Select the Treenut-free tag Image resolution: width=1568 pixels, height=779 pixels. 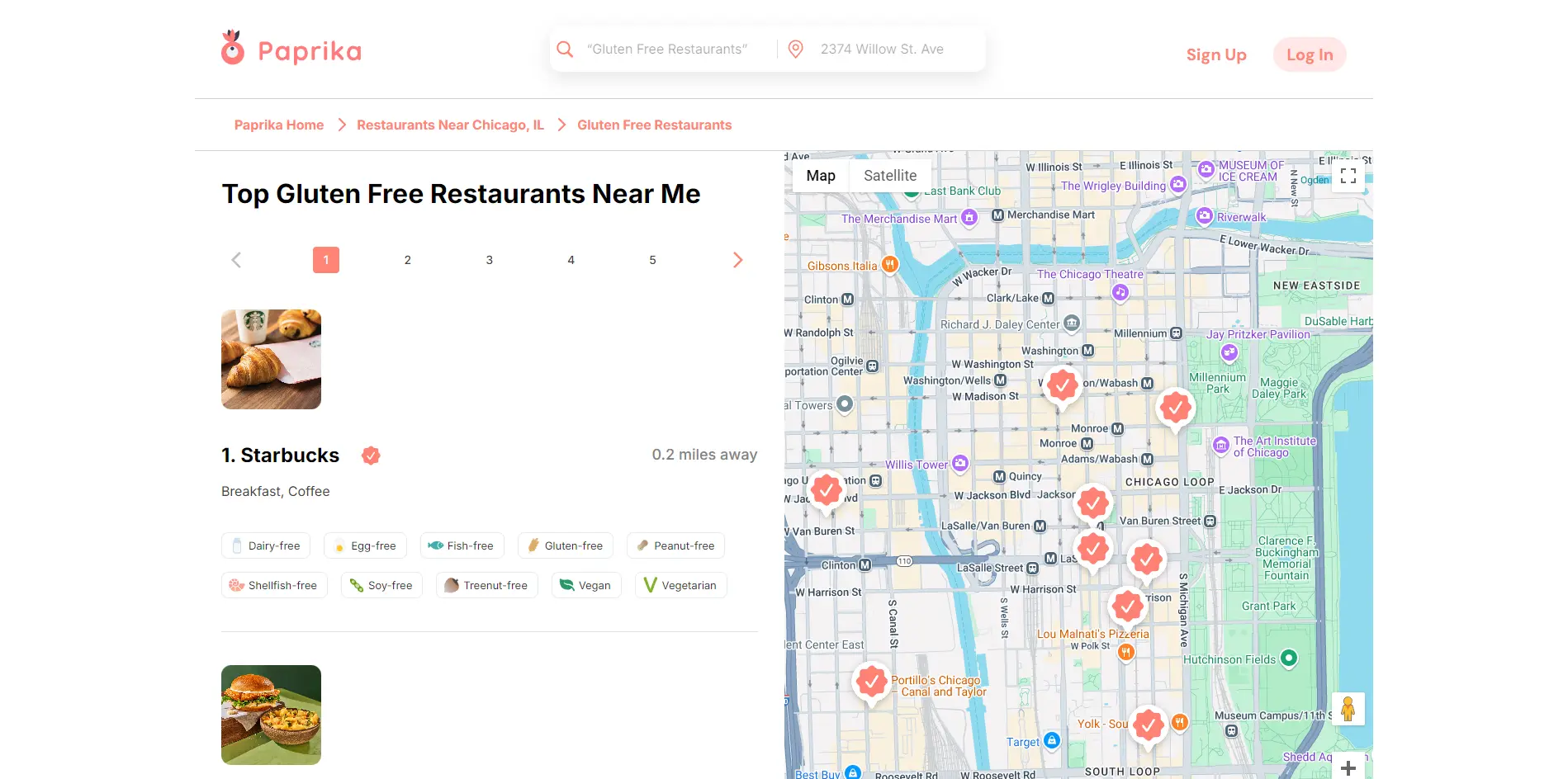click(487, 585)
